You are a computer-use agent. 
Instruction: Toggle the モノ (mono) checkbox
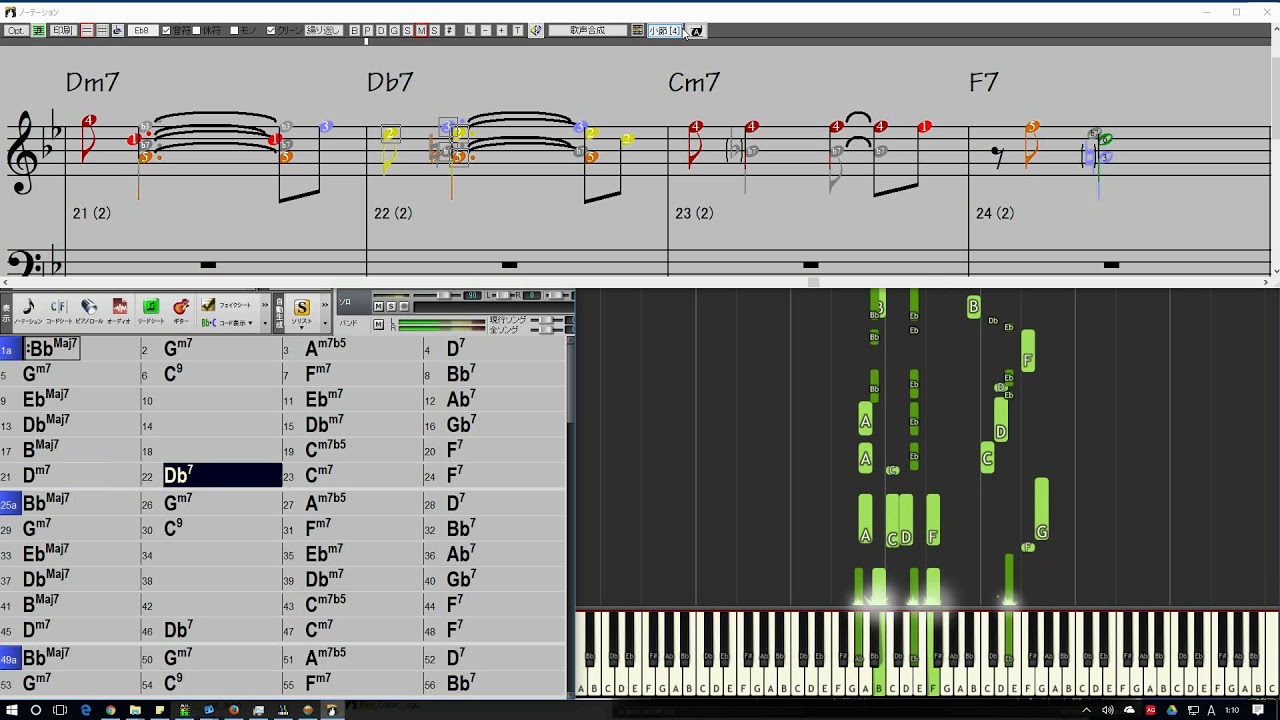(234, 31)
